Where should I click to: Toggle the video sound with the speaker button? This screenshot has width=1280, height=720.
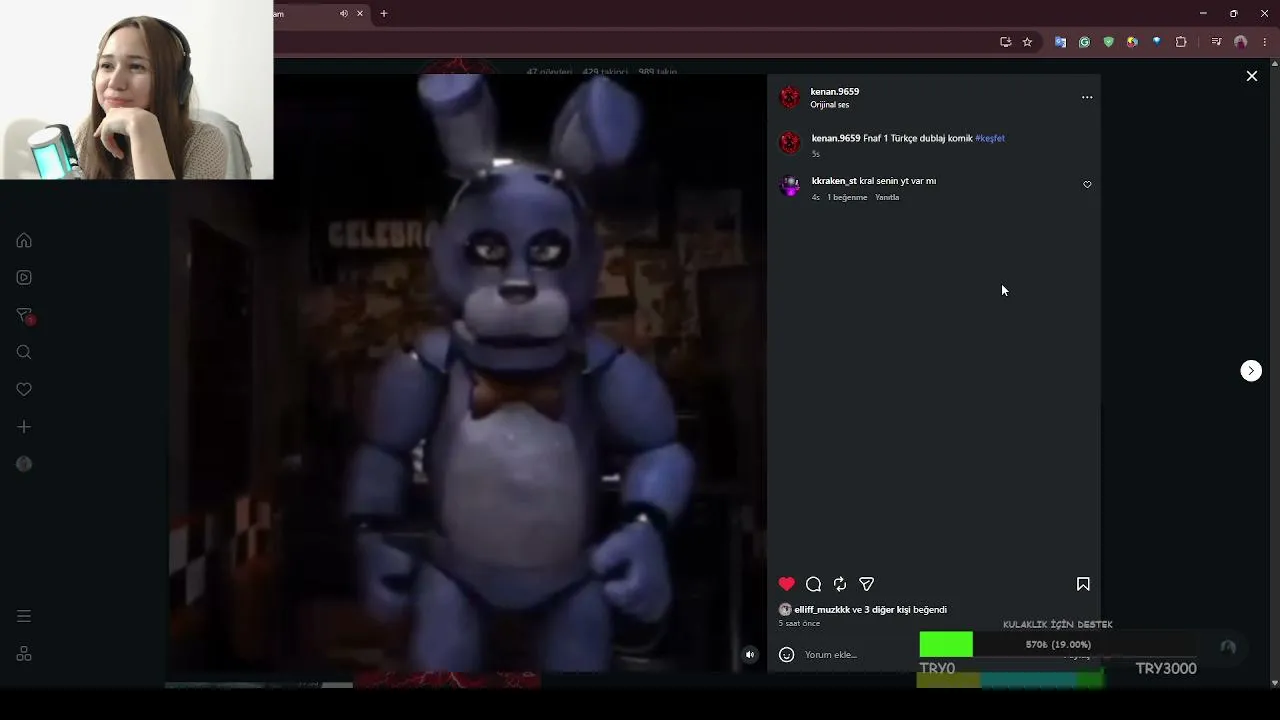(x=750, y=655)
